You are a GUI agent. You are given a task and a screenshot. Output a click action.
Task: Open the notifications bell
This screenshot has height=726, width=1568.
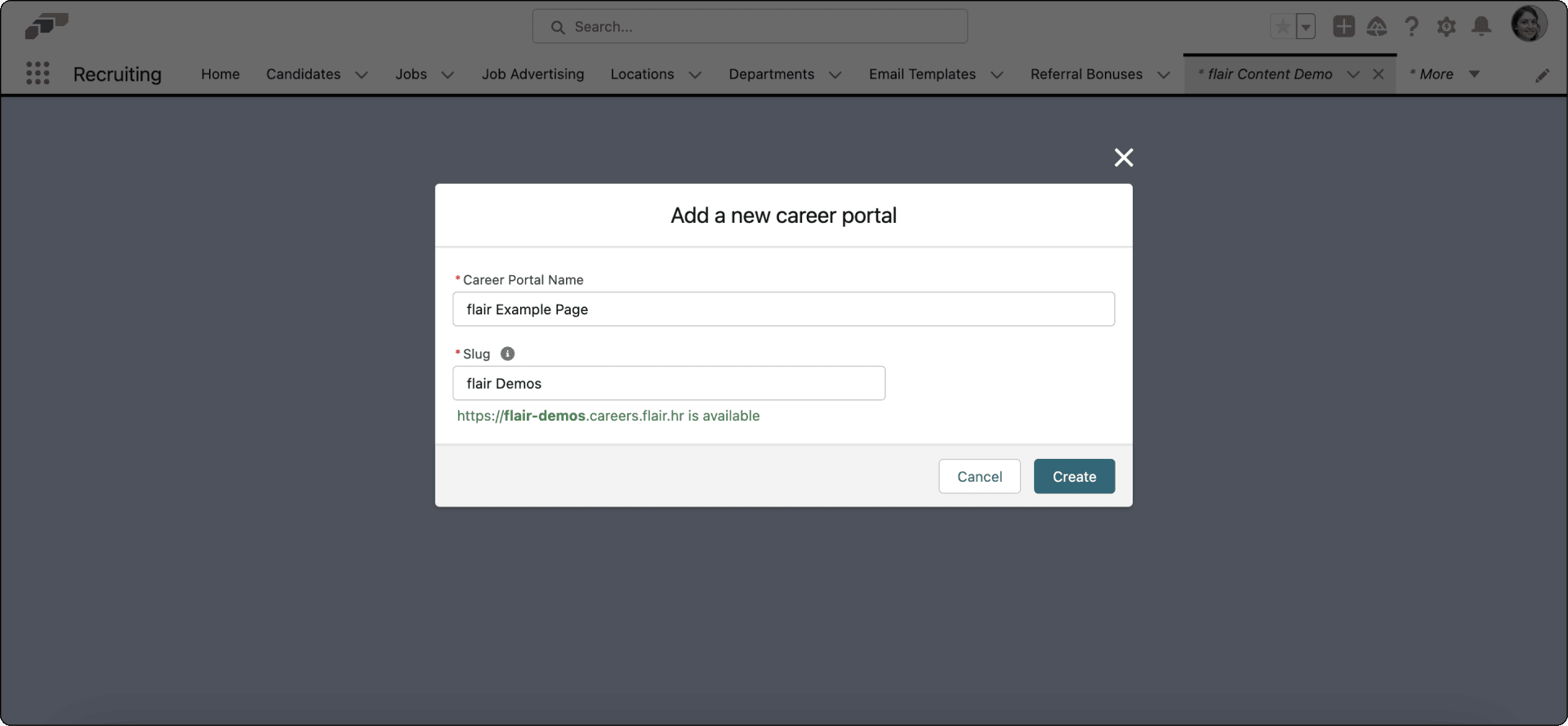(x=1481, y=27)
